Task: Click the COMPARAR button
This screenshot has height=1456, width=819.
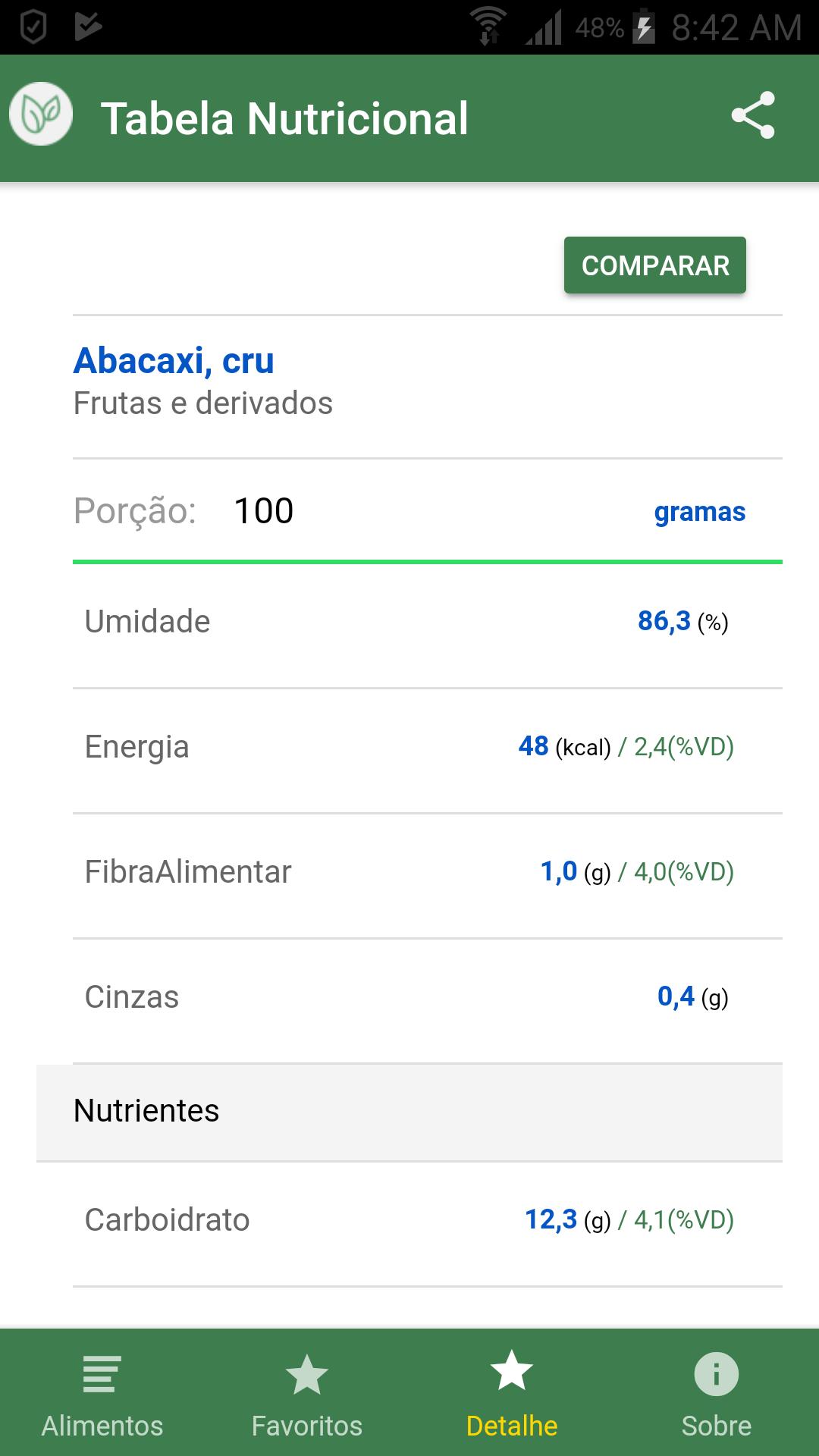Action: pos(655,265)
